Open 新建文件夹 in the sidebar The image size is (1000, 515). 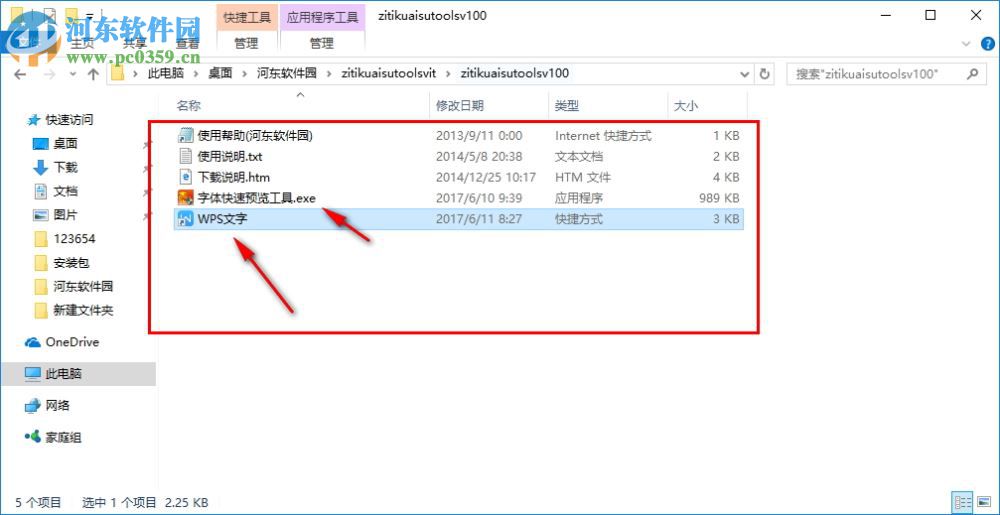click(84, 310)
